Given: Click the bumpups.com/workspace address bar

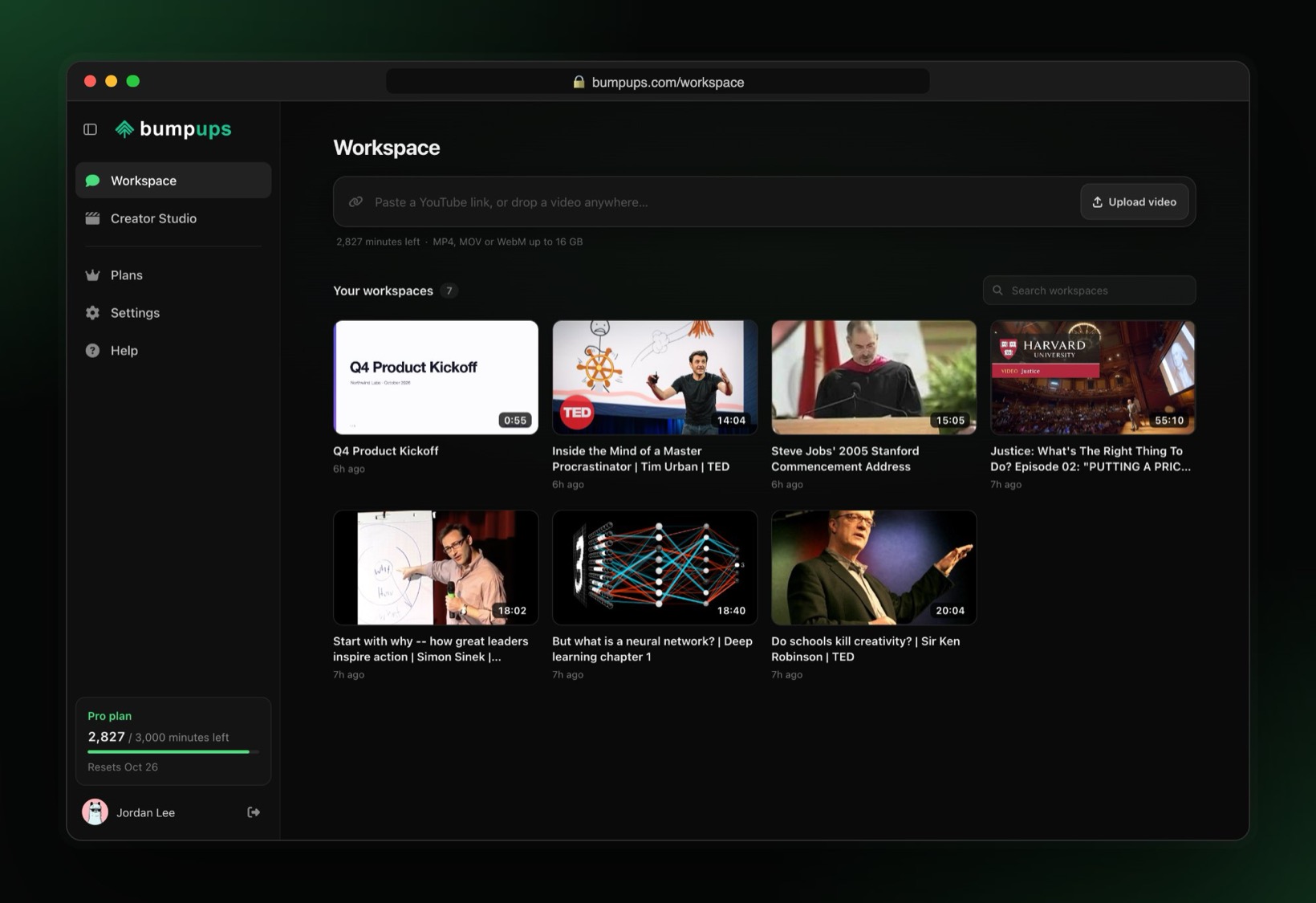Looking at the screenshot, I should 658,82.
